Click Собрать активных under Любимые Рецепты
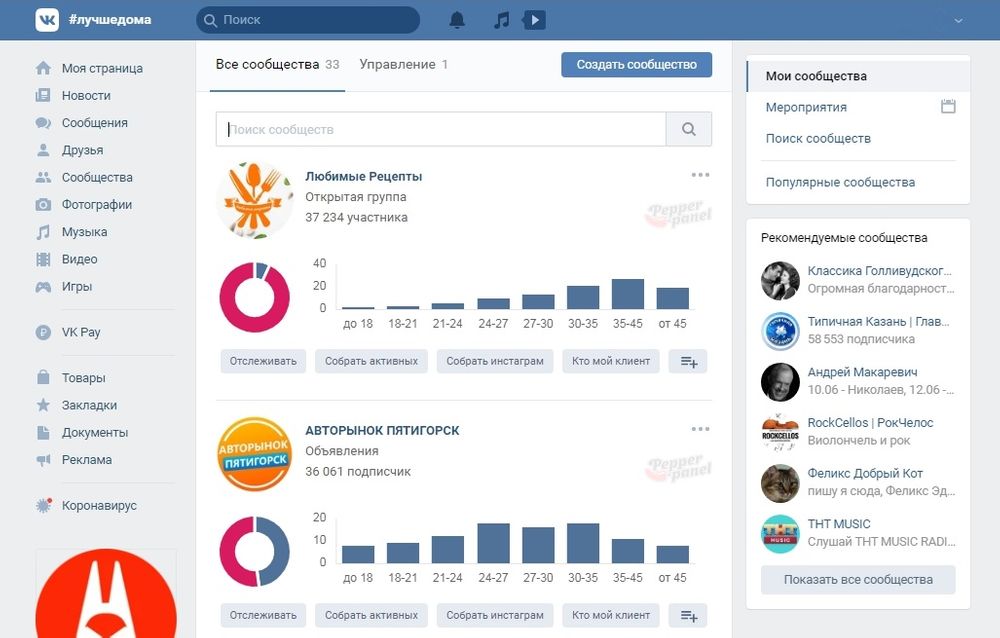 coord(371,361)
